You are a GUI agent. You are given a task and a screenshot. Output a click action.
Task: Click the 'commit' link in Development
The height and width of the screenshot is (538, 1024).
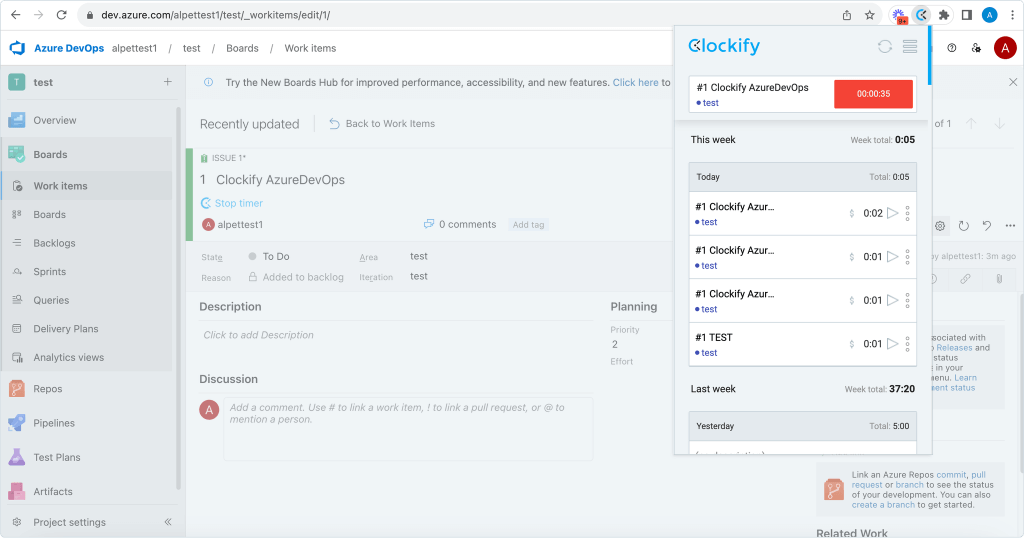point(951,475)
